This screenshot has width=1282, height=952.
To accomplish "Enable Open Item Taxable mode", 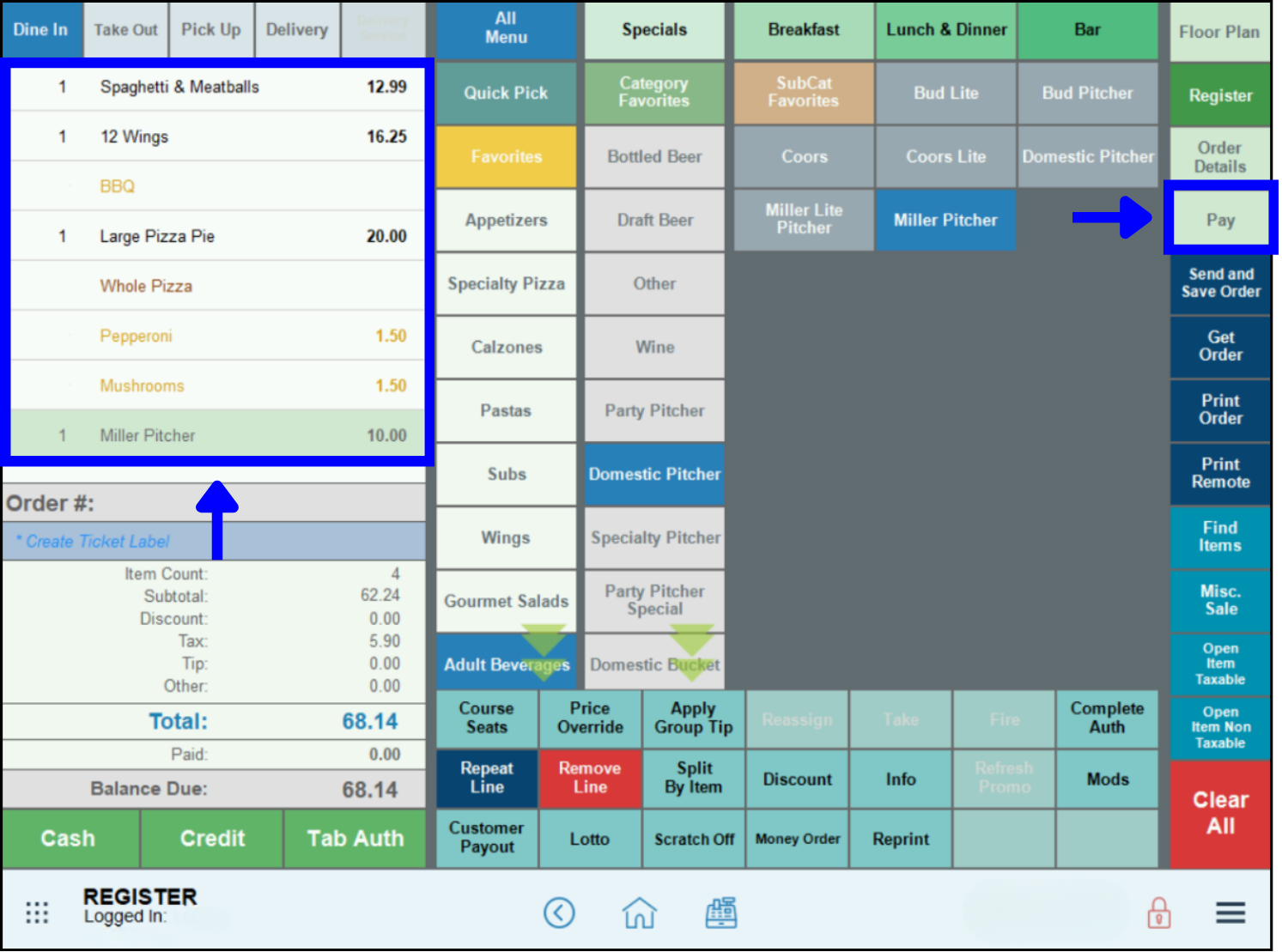I will pos(1219,664).
